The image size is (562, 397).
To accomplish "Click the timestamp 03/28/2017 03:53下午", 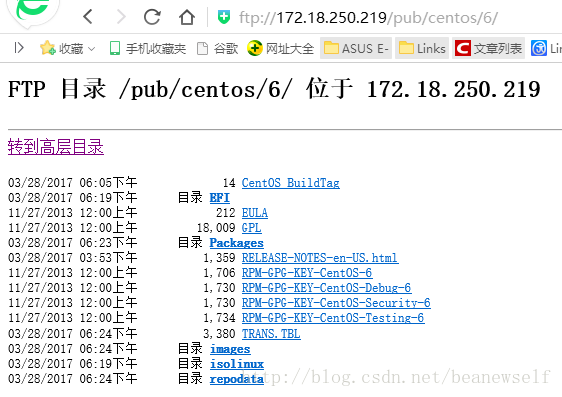I will click(x=72, y=258).
